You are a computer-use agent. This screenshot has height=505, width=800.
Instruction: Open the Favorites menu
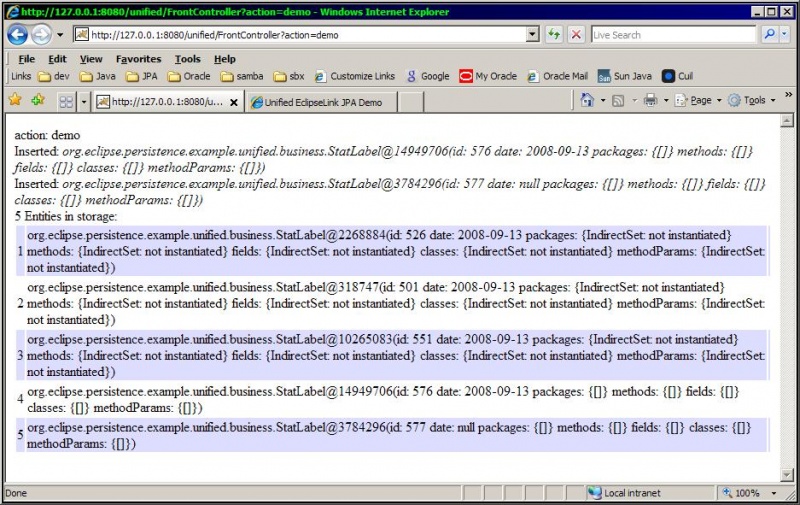(x=138, y=59)
